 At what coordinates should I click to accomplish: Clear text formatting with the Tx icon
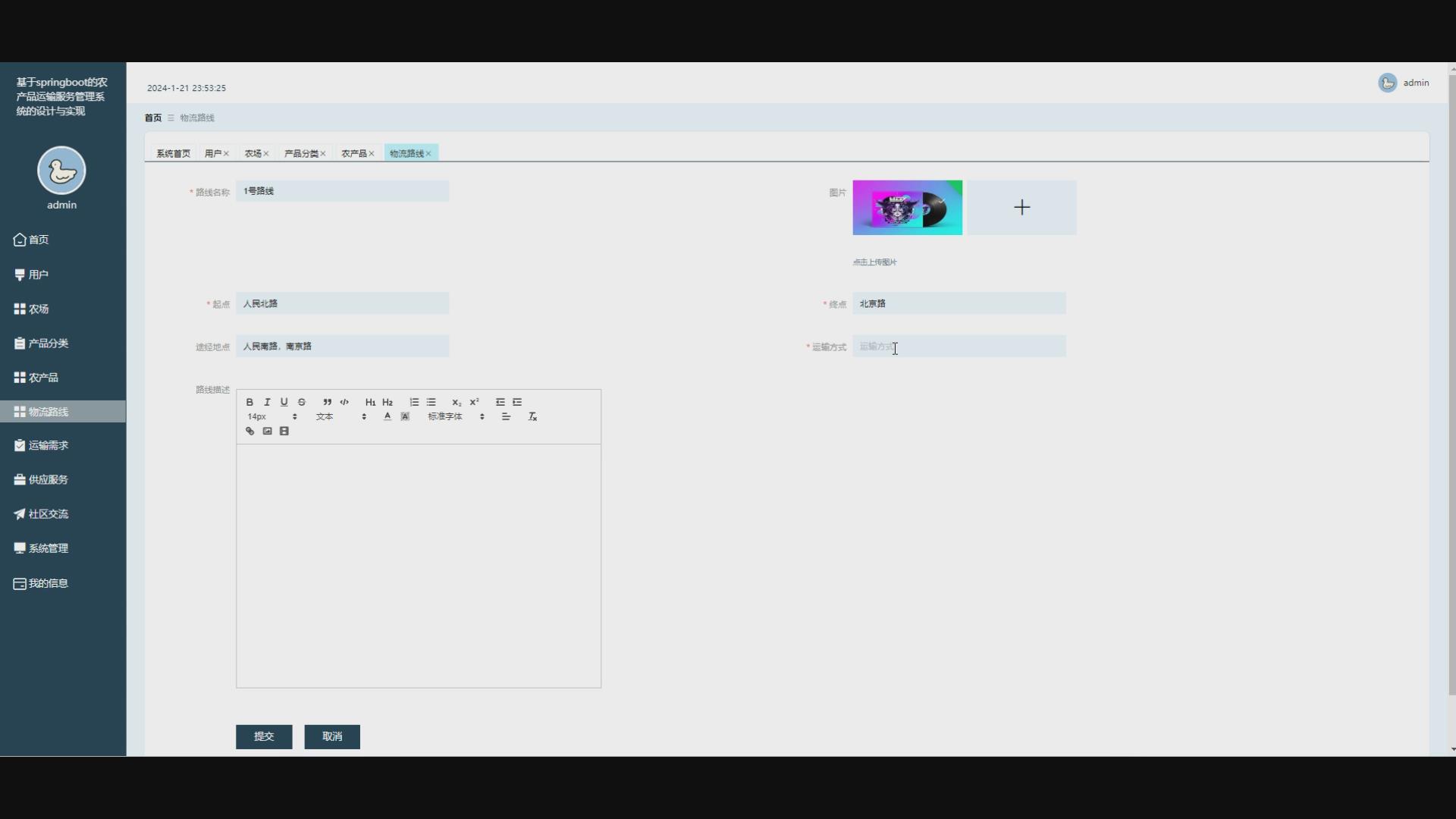pos(532,416)
